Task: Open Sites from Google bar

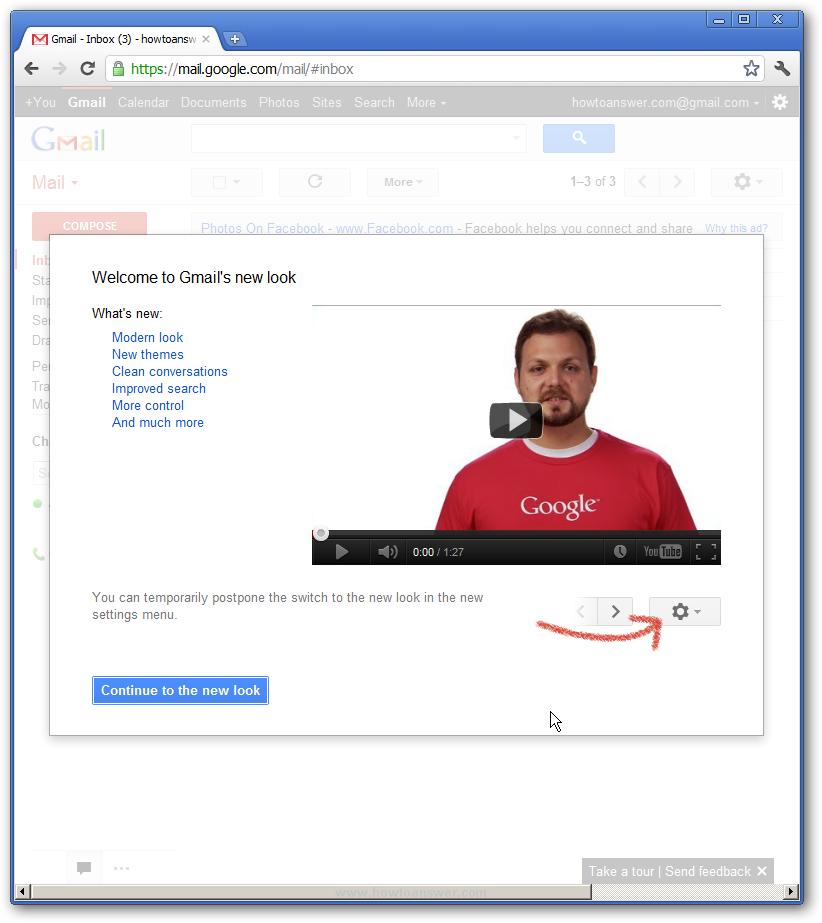Action: point(326,102)
